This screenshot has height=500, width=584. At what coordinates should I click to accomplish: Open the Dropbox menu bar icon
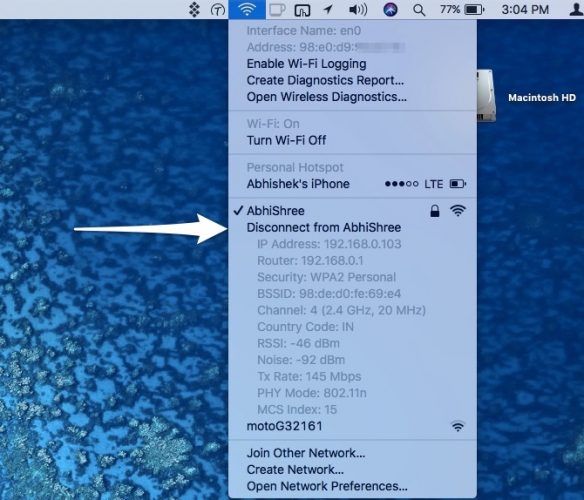(194, 10)
